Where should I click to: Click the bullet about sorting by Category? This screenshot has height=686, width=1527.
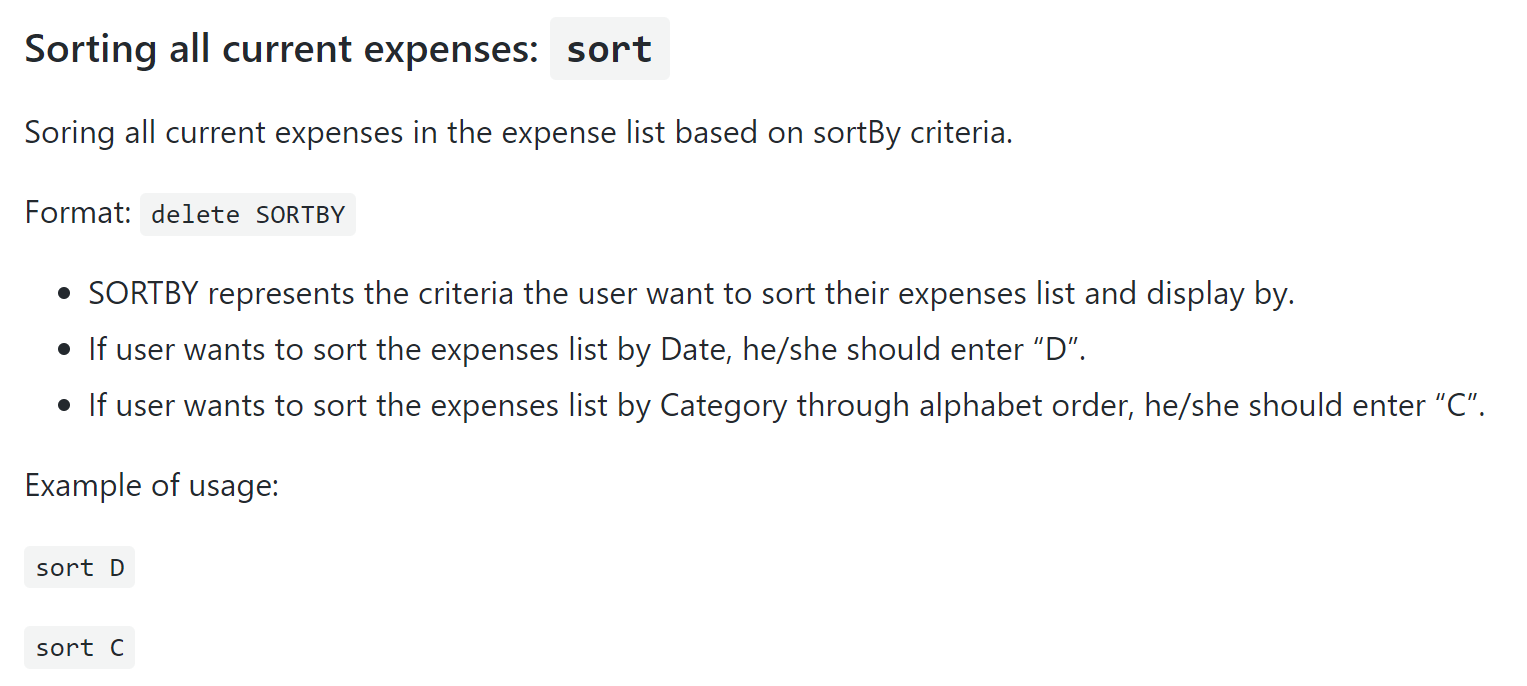coord(787,406)
